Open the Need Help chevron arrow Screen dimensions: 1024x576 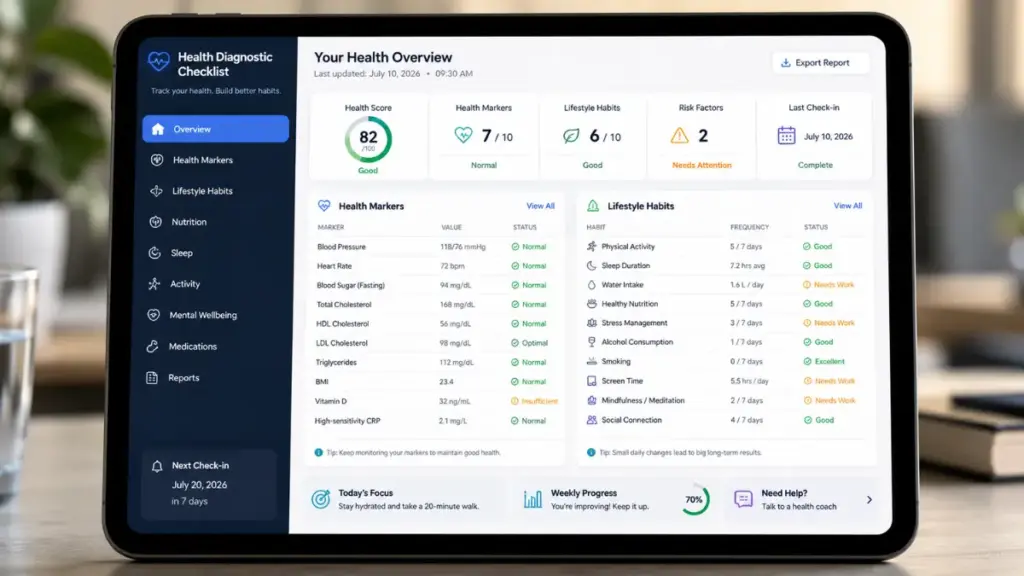(x=869, y=500)
